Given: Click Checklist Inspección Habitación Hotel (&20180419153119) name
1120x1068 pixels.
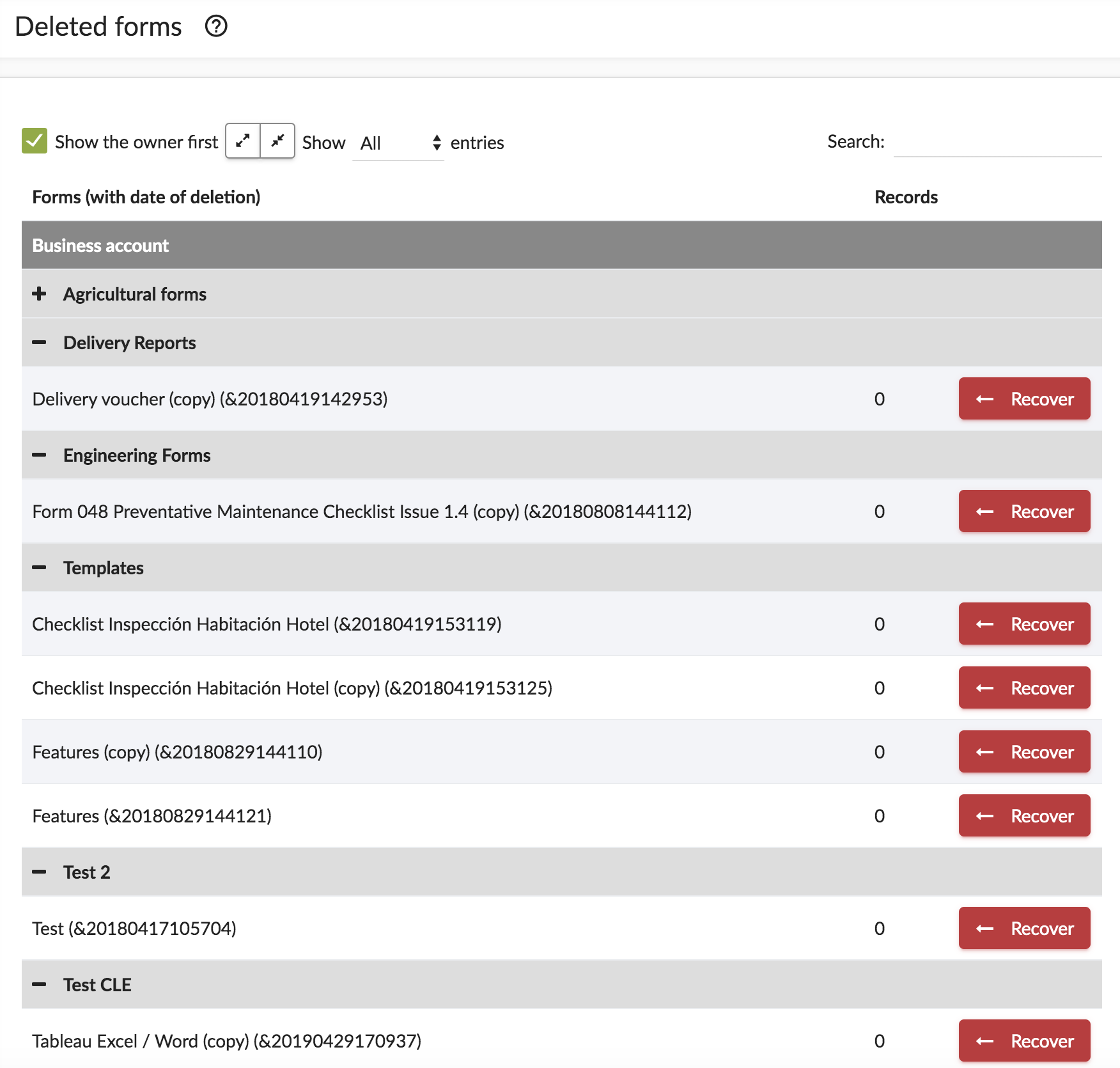Looking at the screenshot, I should 267,624.
